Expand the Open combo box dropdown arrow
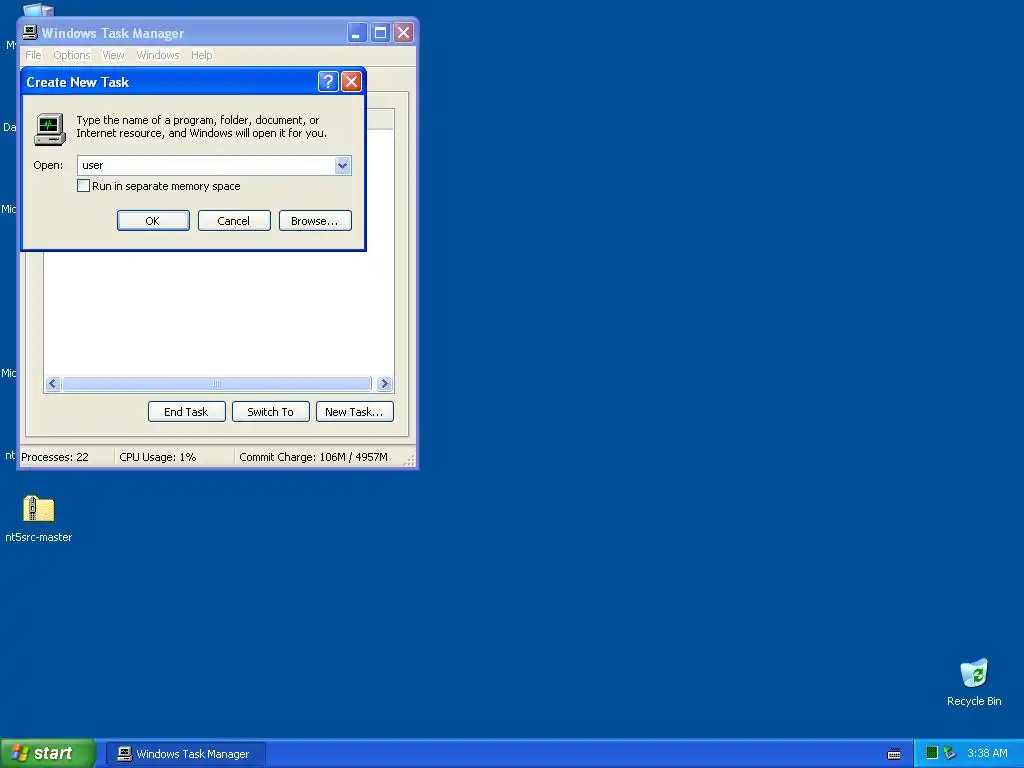Image resolution: width=1024 pixels, height=768 pixels. 342,166
